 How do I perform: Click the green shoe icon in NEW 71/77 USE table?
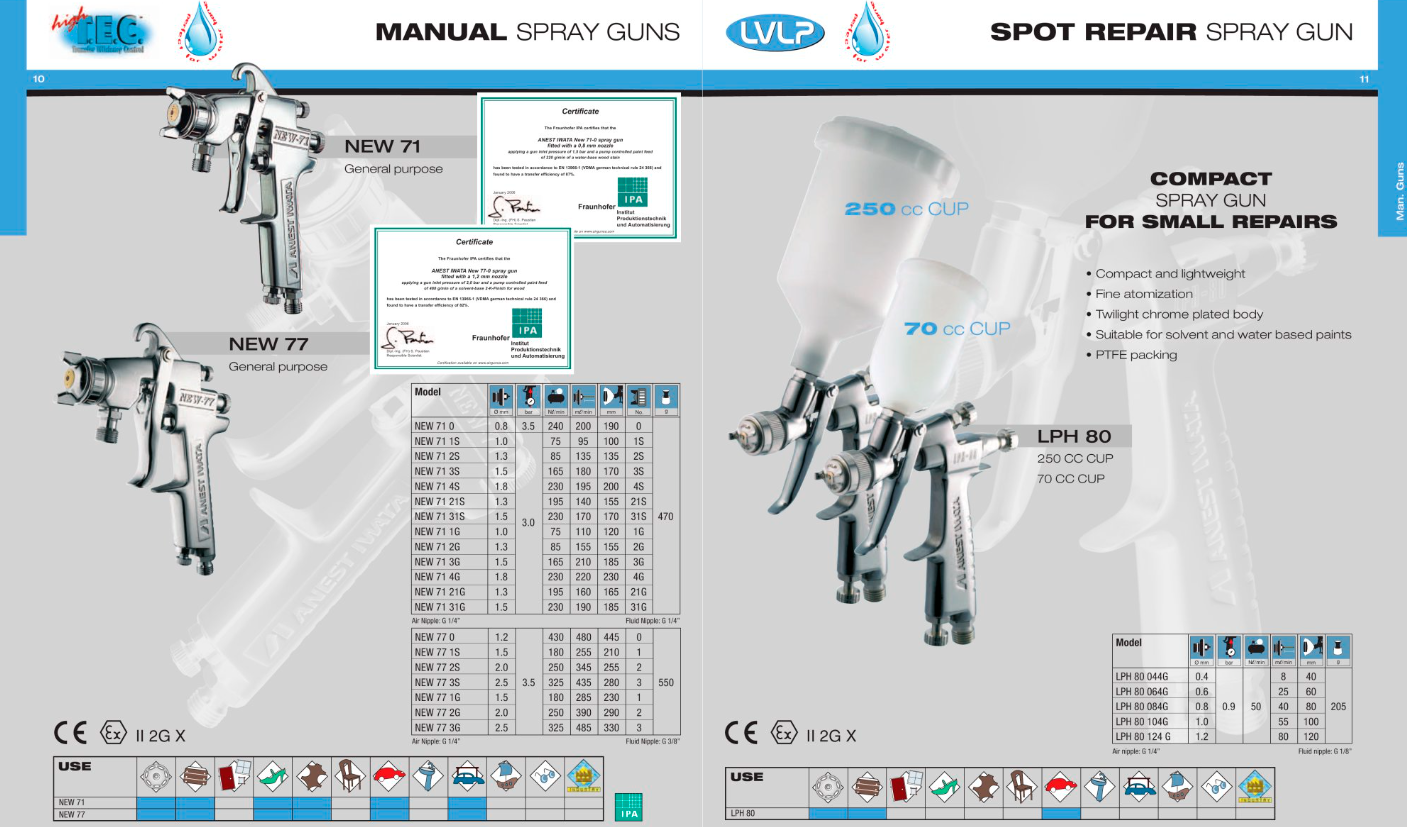coord(272,775)
